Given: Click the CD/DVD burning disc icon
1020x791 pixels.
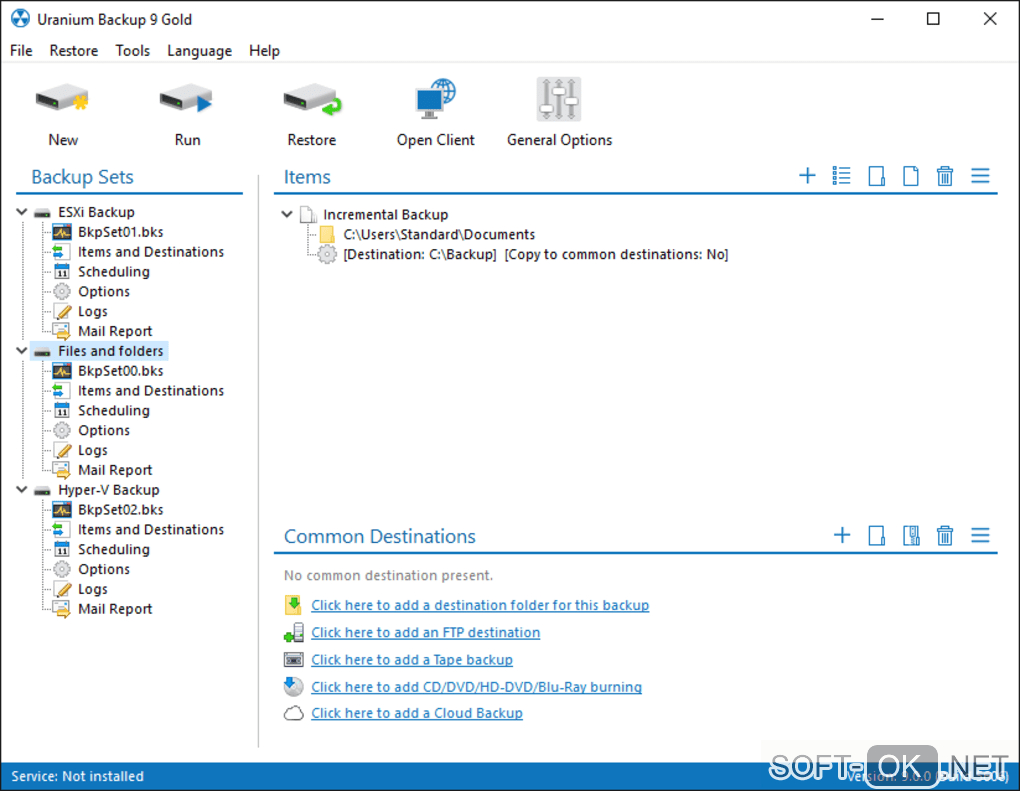Looking at the screenshot, I should click(293, 686).
